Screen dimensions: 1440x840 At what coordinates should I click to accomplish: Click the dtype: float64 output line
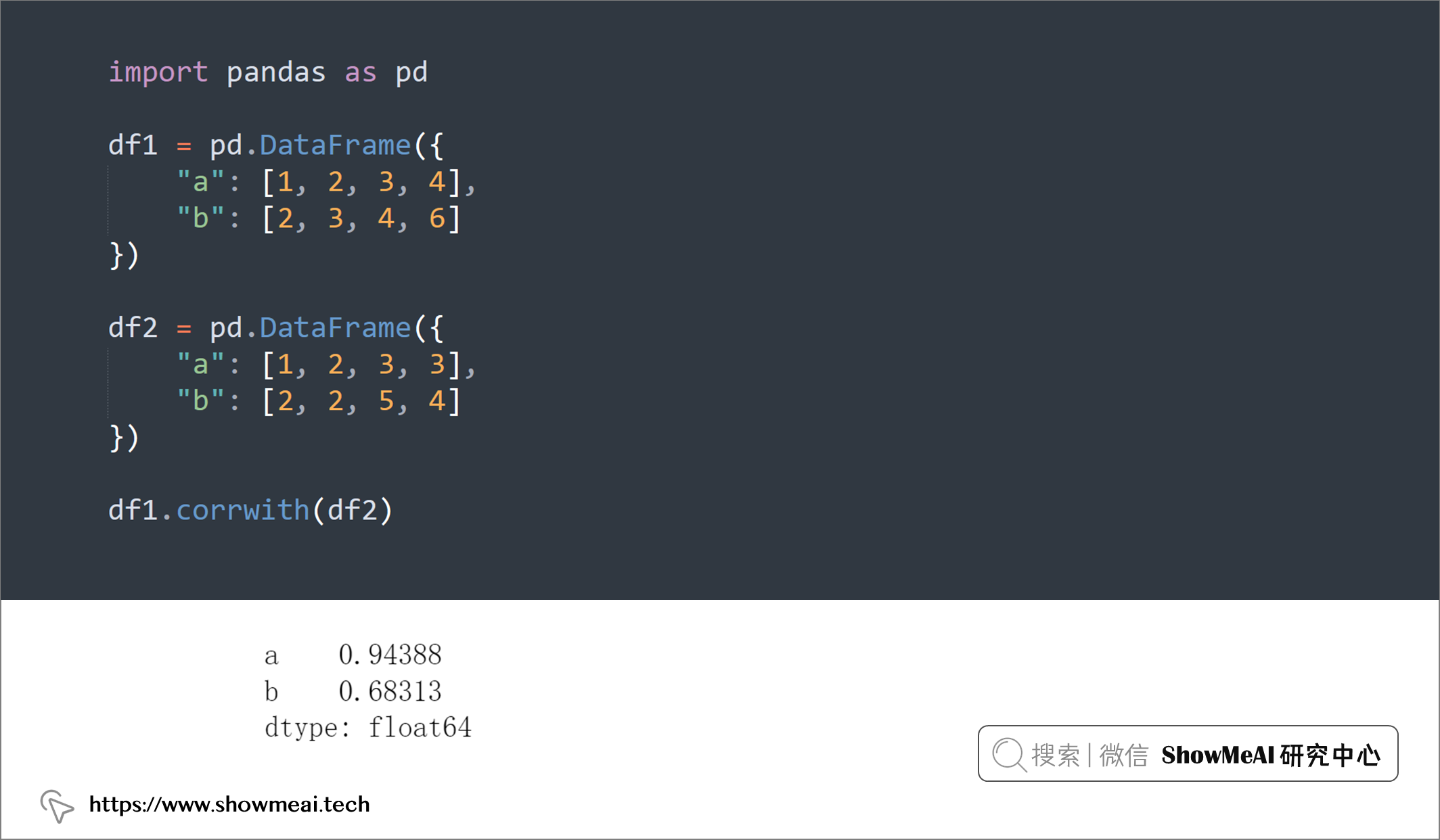368,728
